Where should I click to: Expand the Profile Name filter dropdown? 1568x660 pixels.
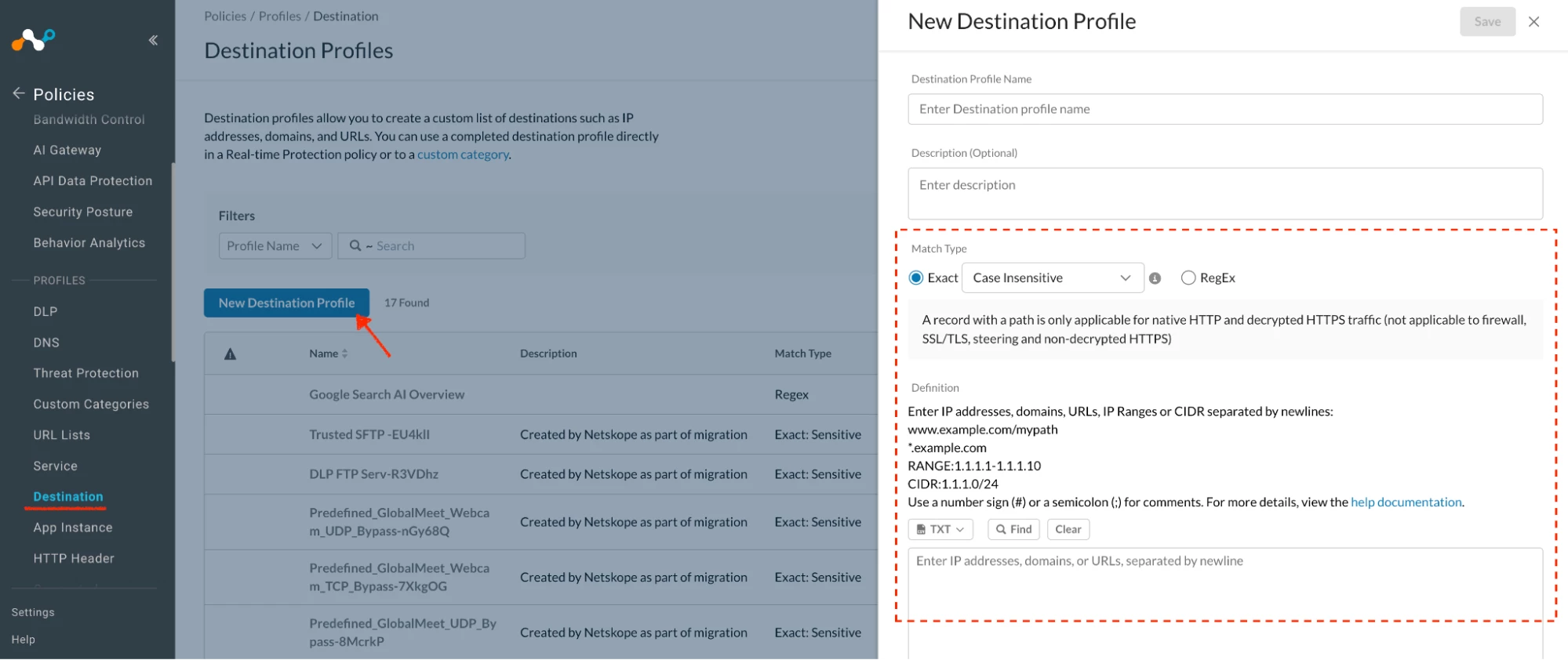275,246
